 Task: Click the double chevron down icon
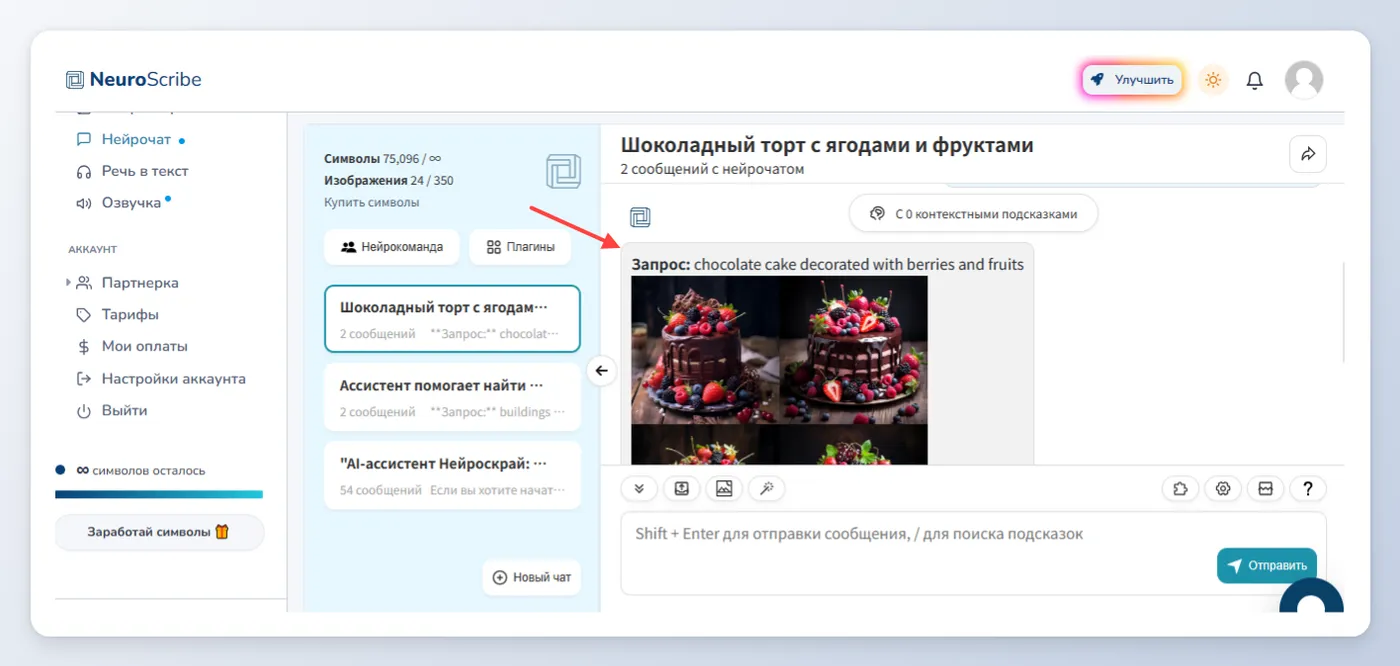[639, 488]
